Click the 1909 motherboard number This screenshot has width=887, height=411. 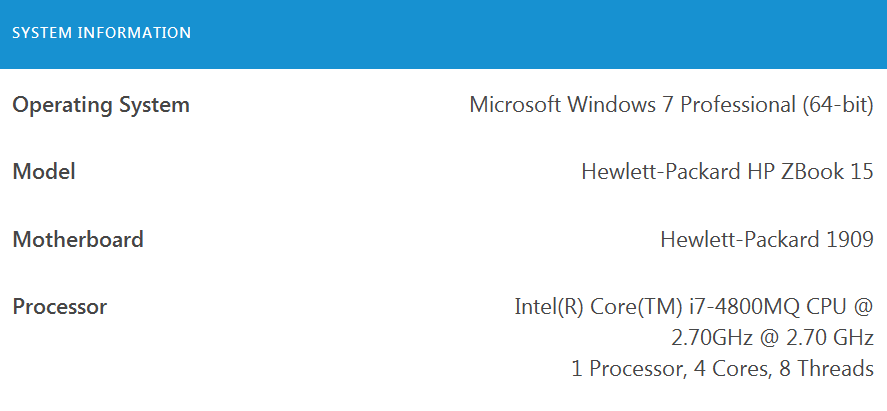tap(851, 239)
